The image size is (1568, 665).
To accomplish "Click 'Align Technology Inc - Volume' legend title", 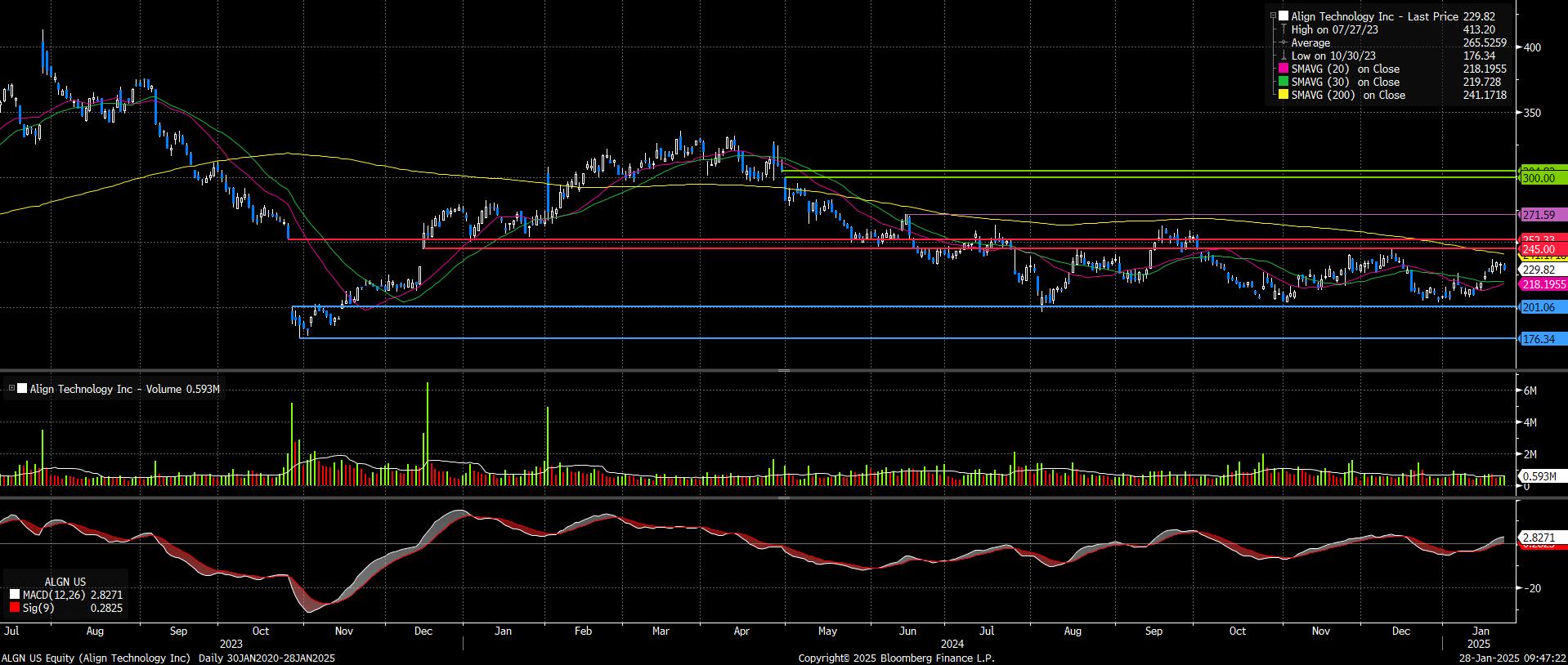I will (x=105, y=389).
